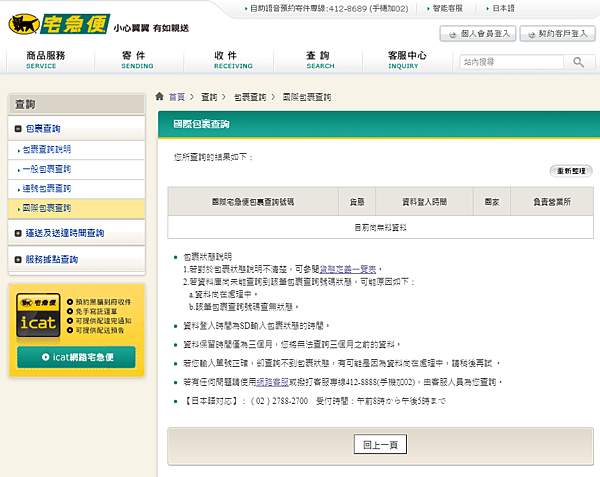The image size is (600, 477).
Task: Click icat網路宅急便 green button
Action: tap(77, 357)
